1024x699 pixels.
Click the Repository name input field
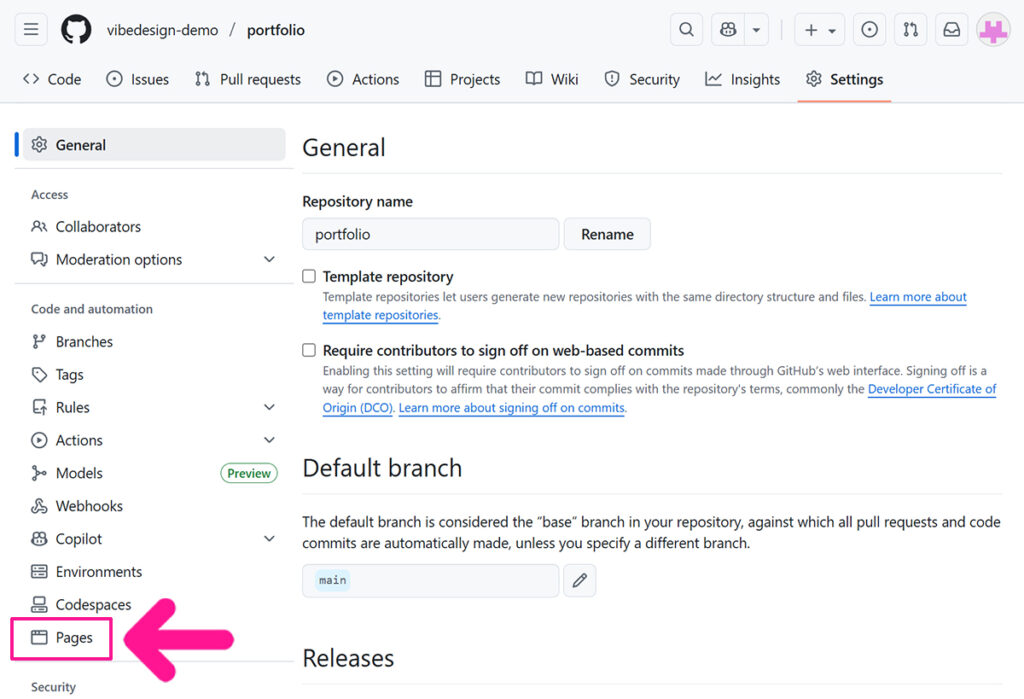(430, 234)
